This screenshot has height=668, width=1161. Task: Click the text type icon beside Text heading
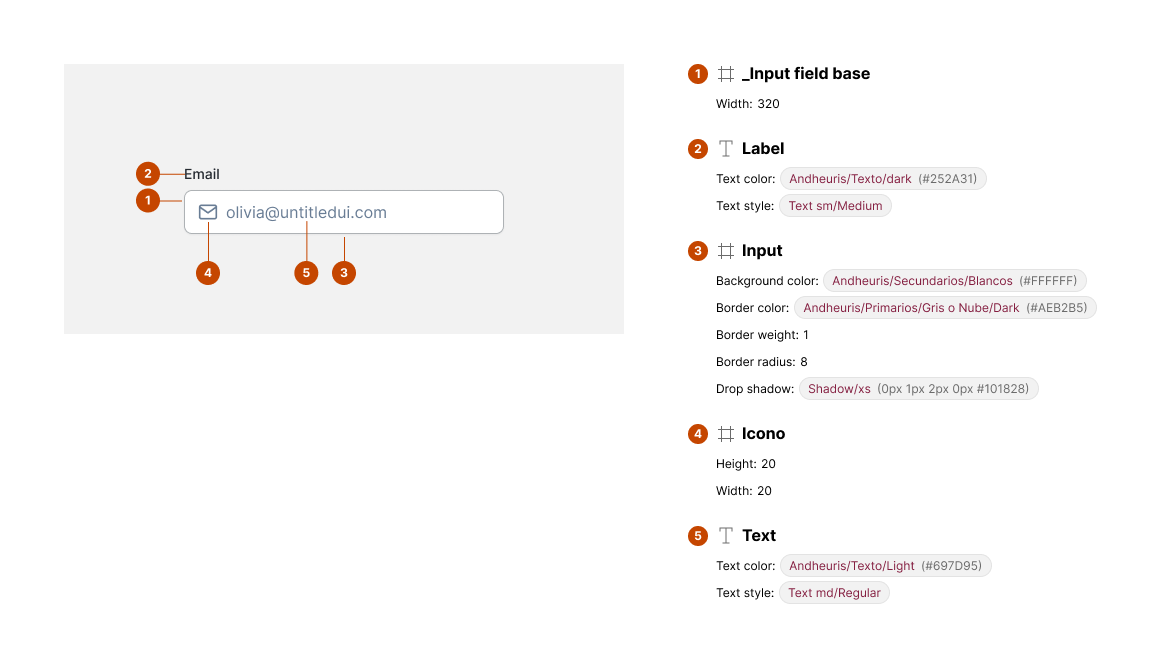(x=726, y=536)
